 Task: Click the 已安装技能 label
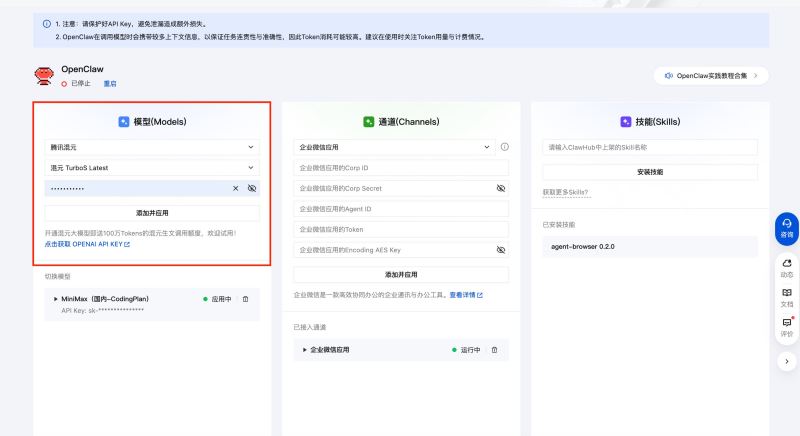coord(559,224)
